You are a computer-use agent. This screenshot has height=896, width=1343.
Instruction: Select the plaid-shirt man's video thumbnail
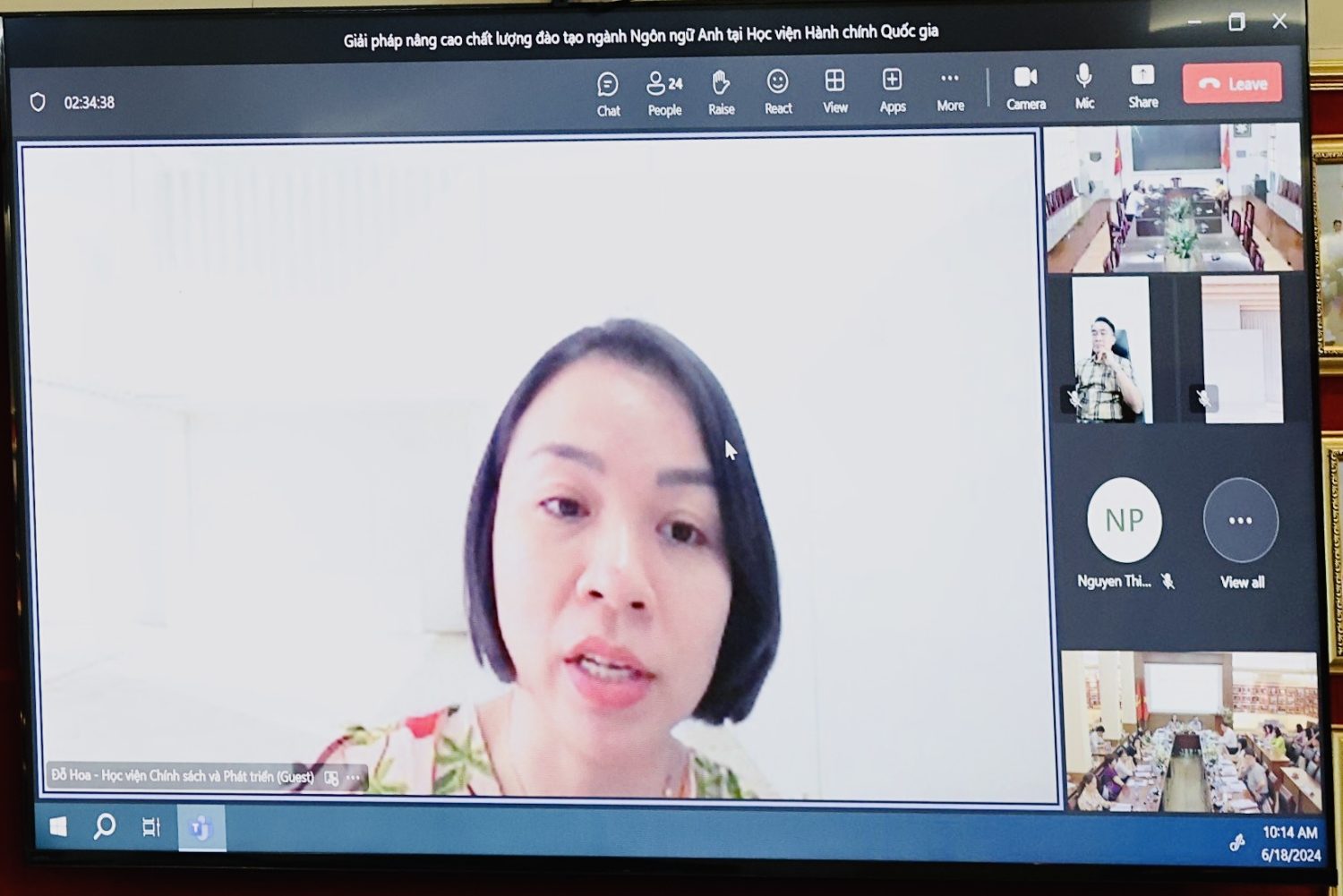point(1111,349)
